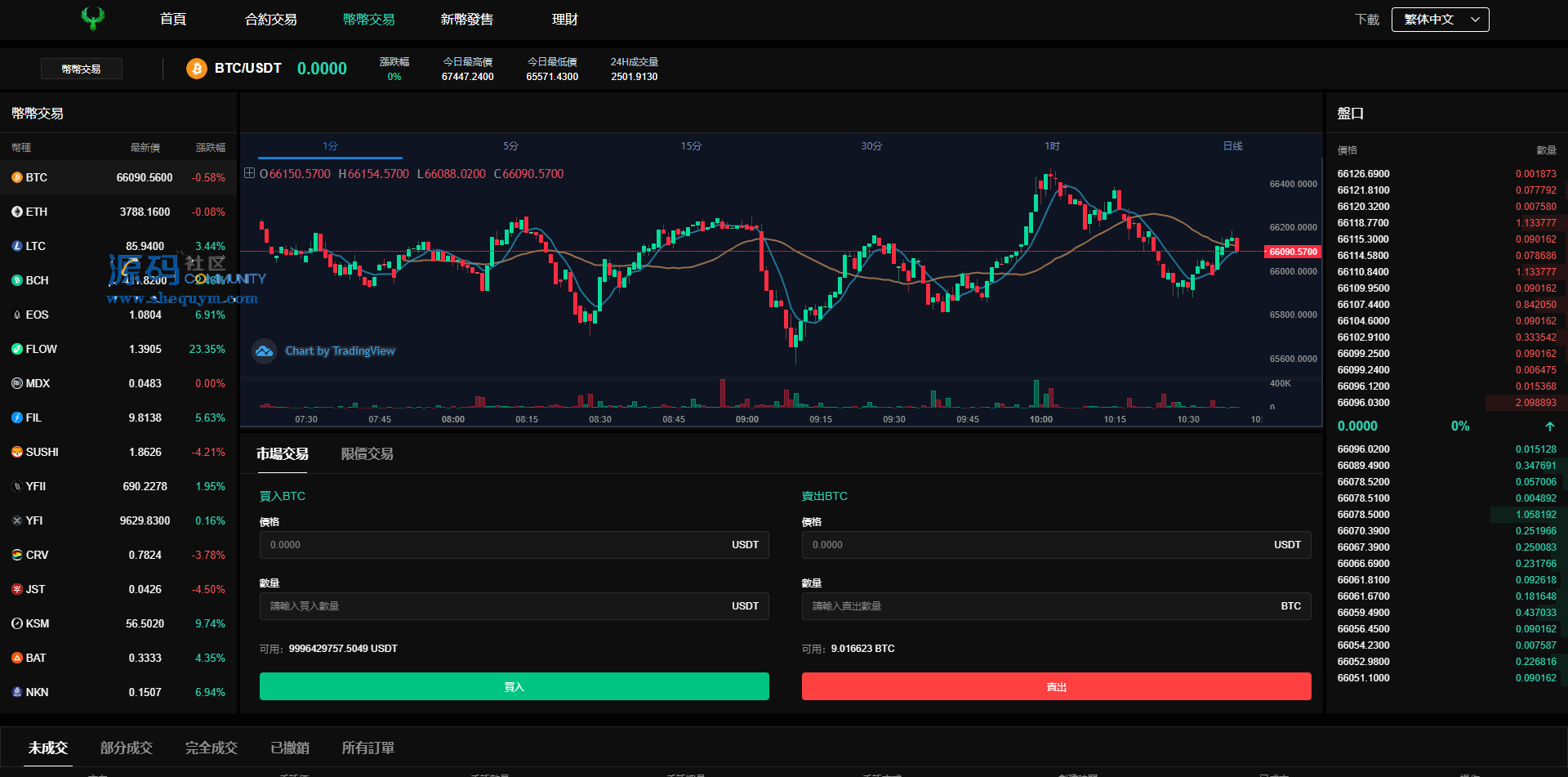Click ask price 66096.0300 in order book
This screenshot has height=777, width=1568.
(1363, 403)
